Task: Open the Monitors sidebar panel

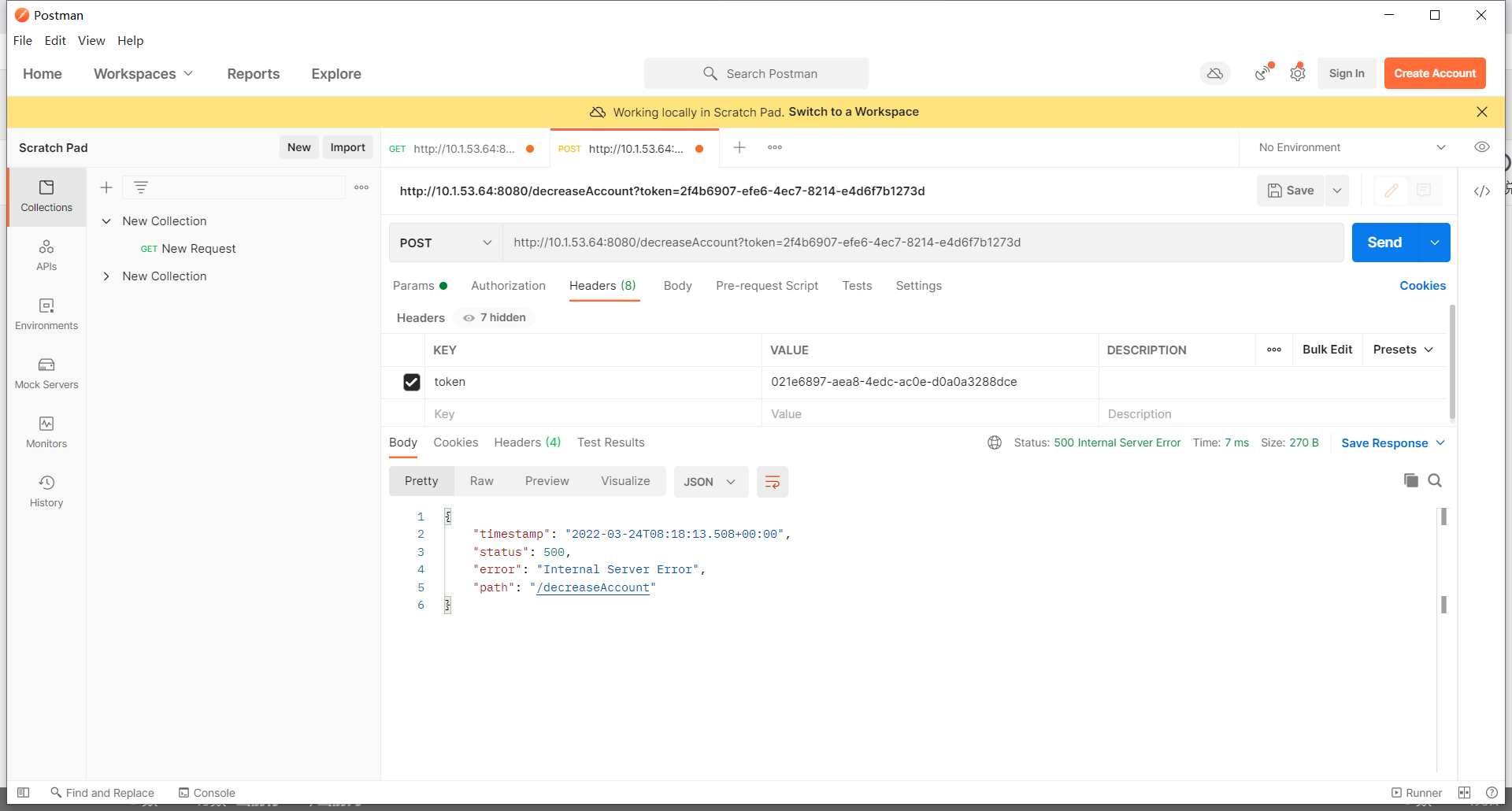Action: tap(46, 432)
